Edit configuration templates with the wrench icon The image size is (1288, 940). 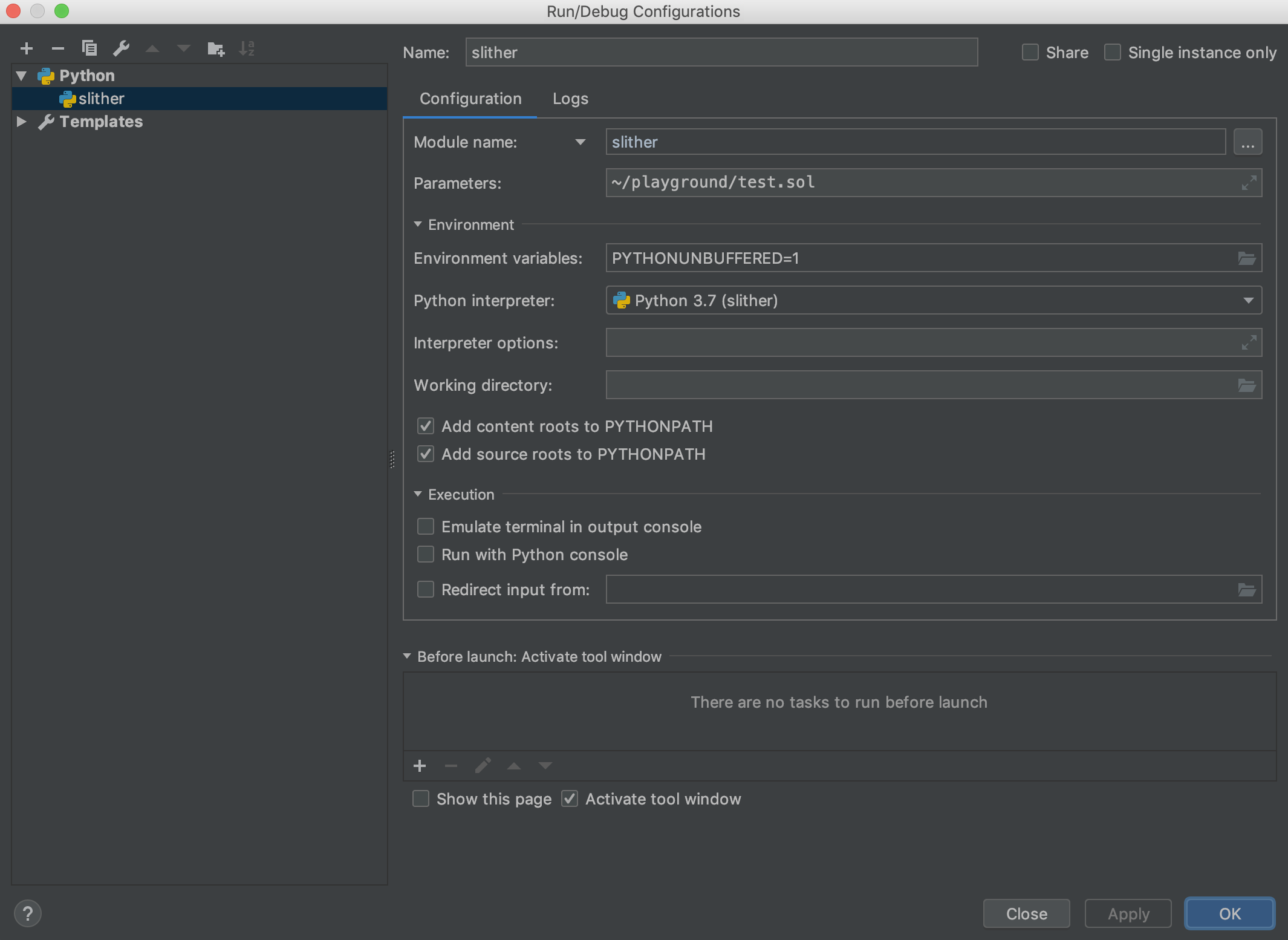pos(122,48)
